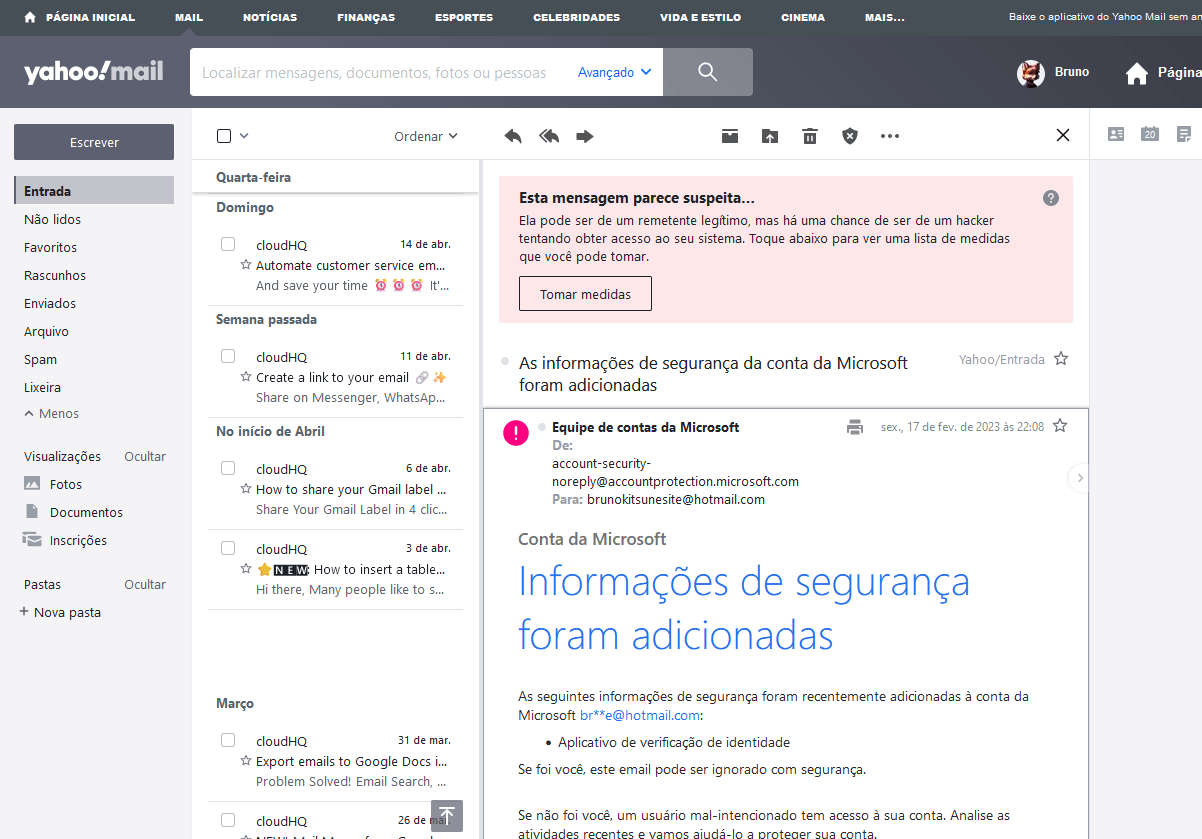Open the Mais... menu
Image resolution: width=1202 pixels, height=839 pixels.
click(x=885, y=17)
